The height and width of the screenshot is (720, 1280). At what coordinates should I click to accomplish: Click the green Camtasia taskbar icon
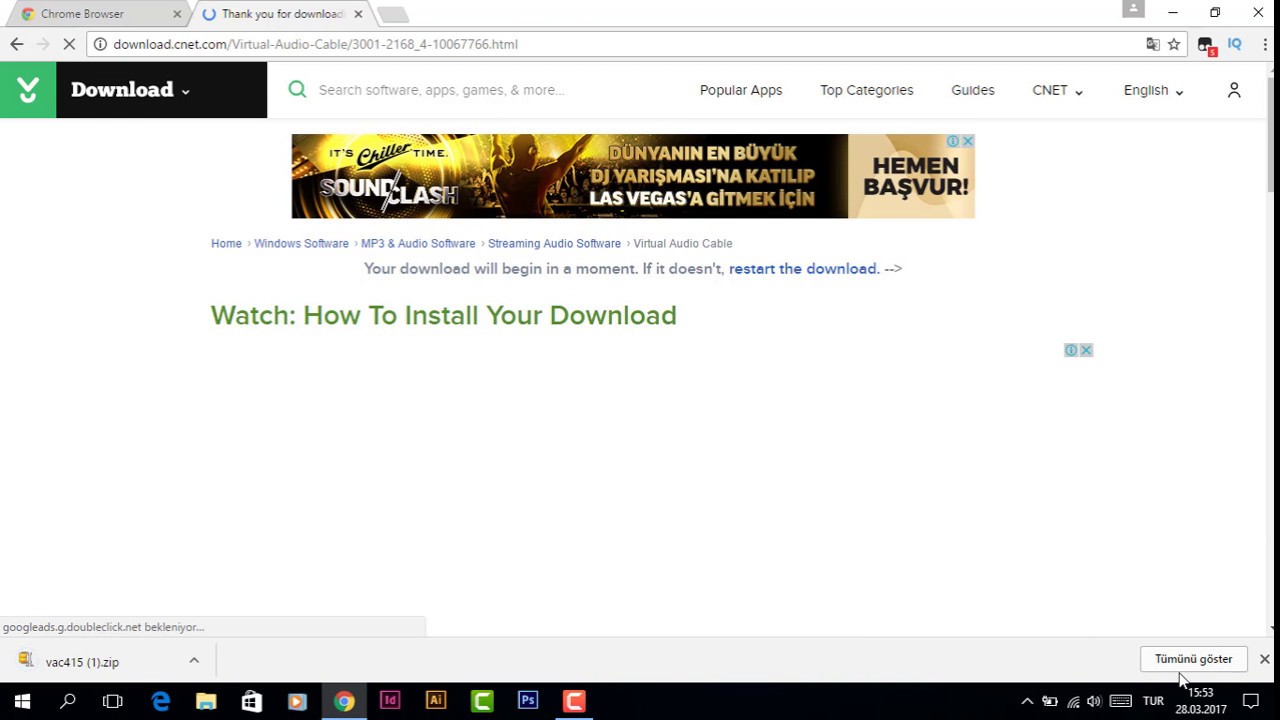tap(482, 701)
